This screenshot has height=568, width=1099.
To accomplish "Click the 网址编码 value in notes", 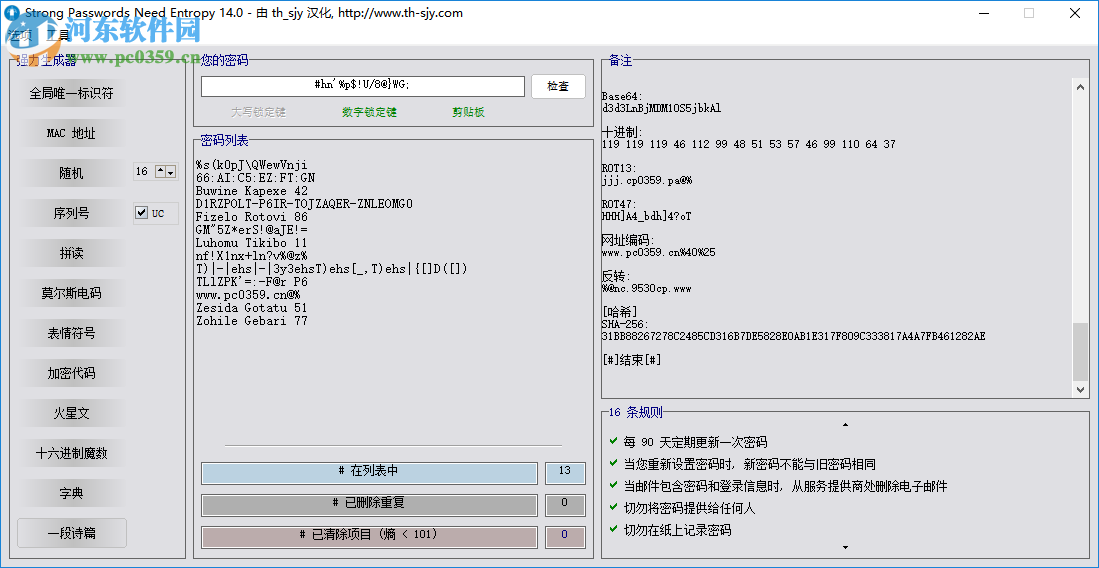I will [659, 252].
